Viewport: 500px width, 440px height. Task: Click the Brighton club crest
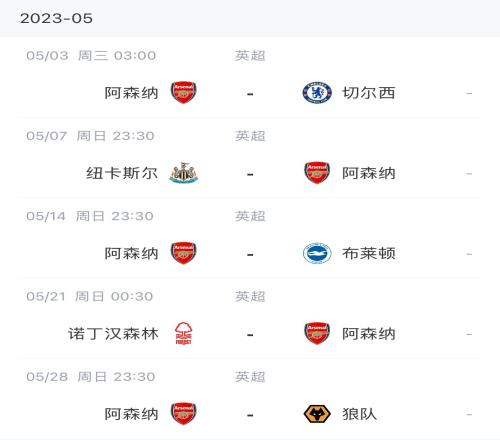coord(317,253)
